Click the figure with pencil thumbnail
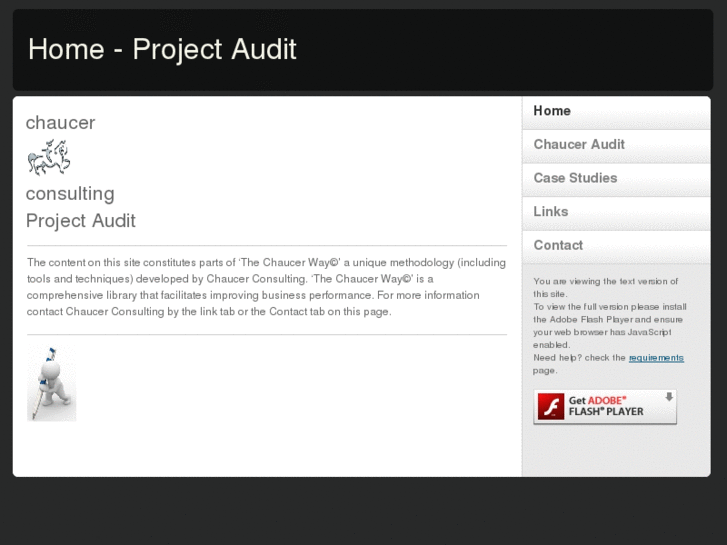Image resolution: width=727 pixels, height=545 pixels. coord(51,383)
